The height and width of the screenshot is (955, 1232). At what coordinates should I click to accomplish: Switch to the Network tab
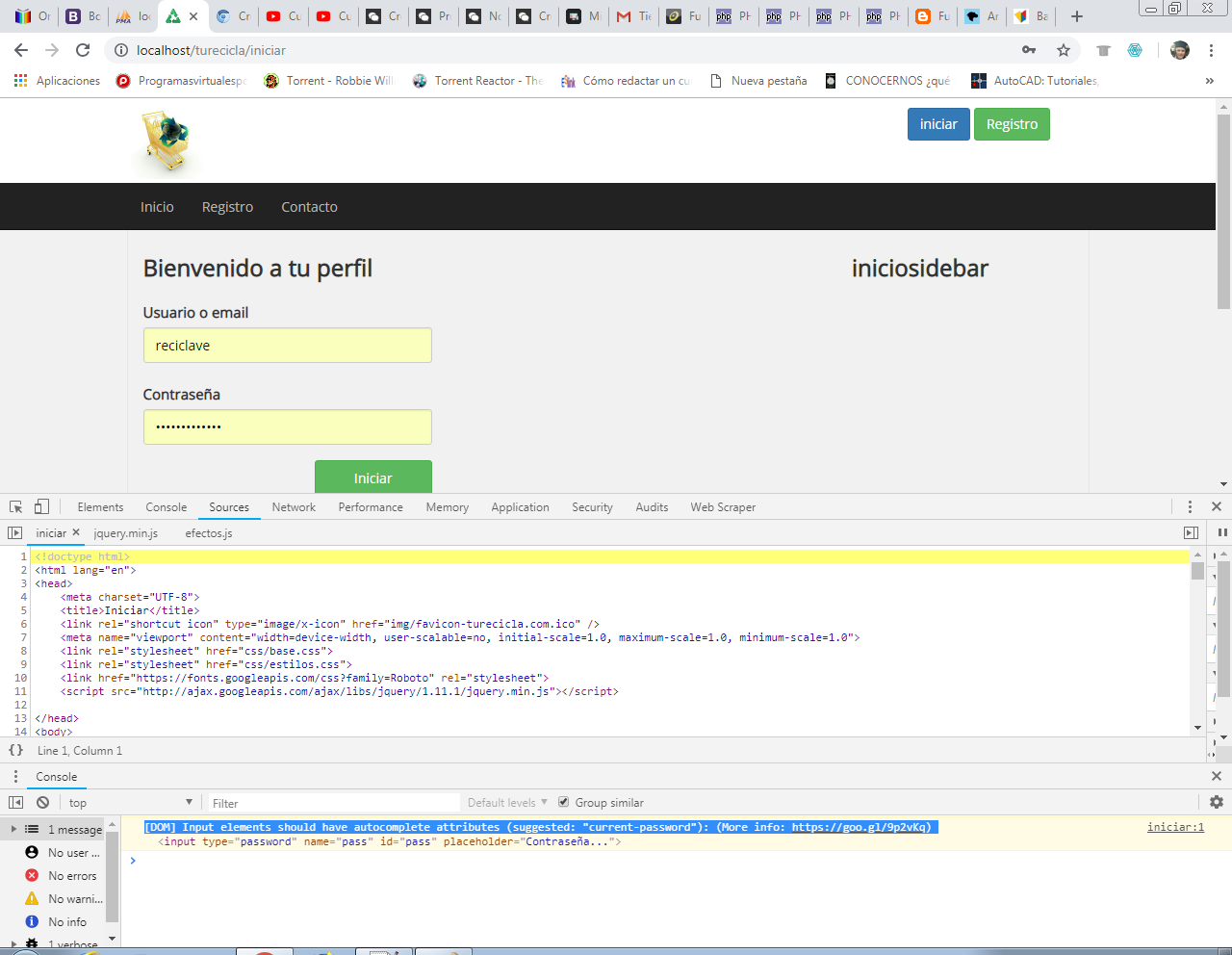294,507
